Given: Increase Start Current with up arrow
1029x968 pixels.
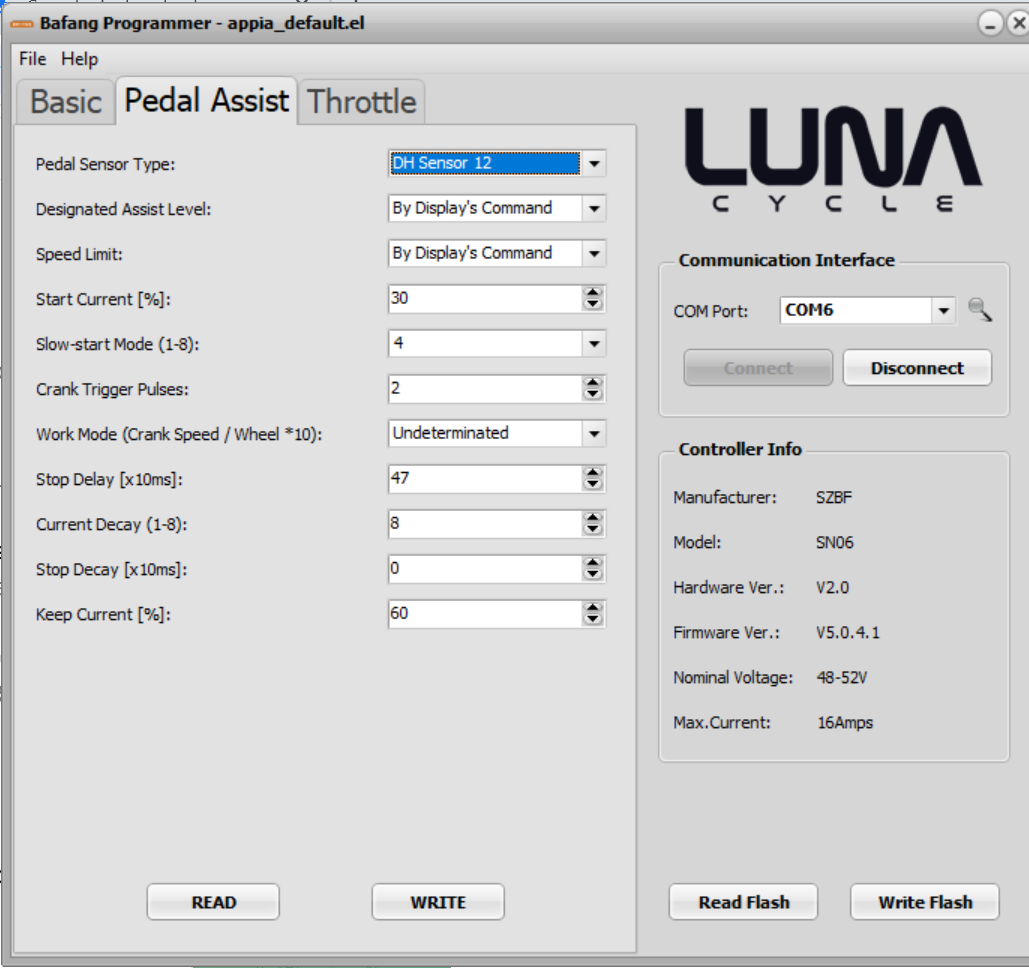Looking at the screenshot, I should point(593,292).
